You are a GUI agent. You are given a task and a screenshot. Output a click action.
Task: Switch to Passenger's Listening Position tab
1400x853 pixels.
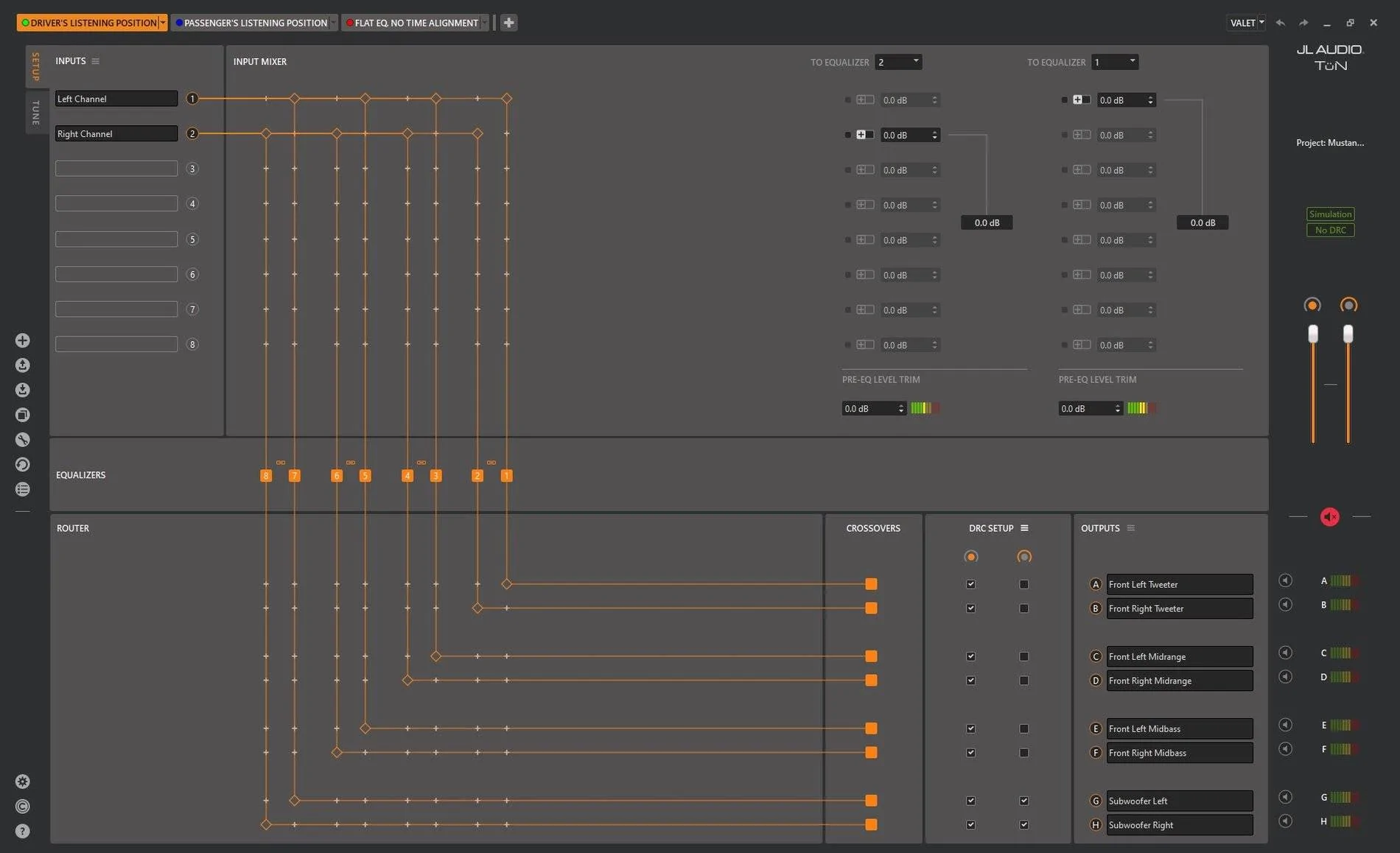pyautogui.click(x=251, y=23)
